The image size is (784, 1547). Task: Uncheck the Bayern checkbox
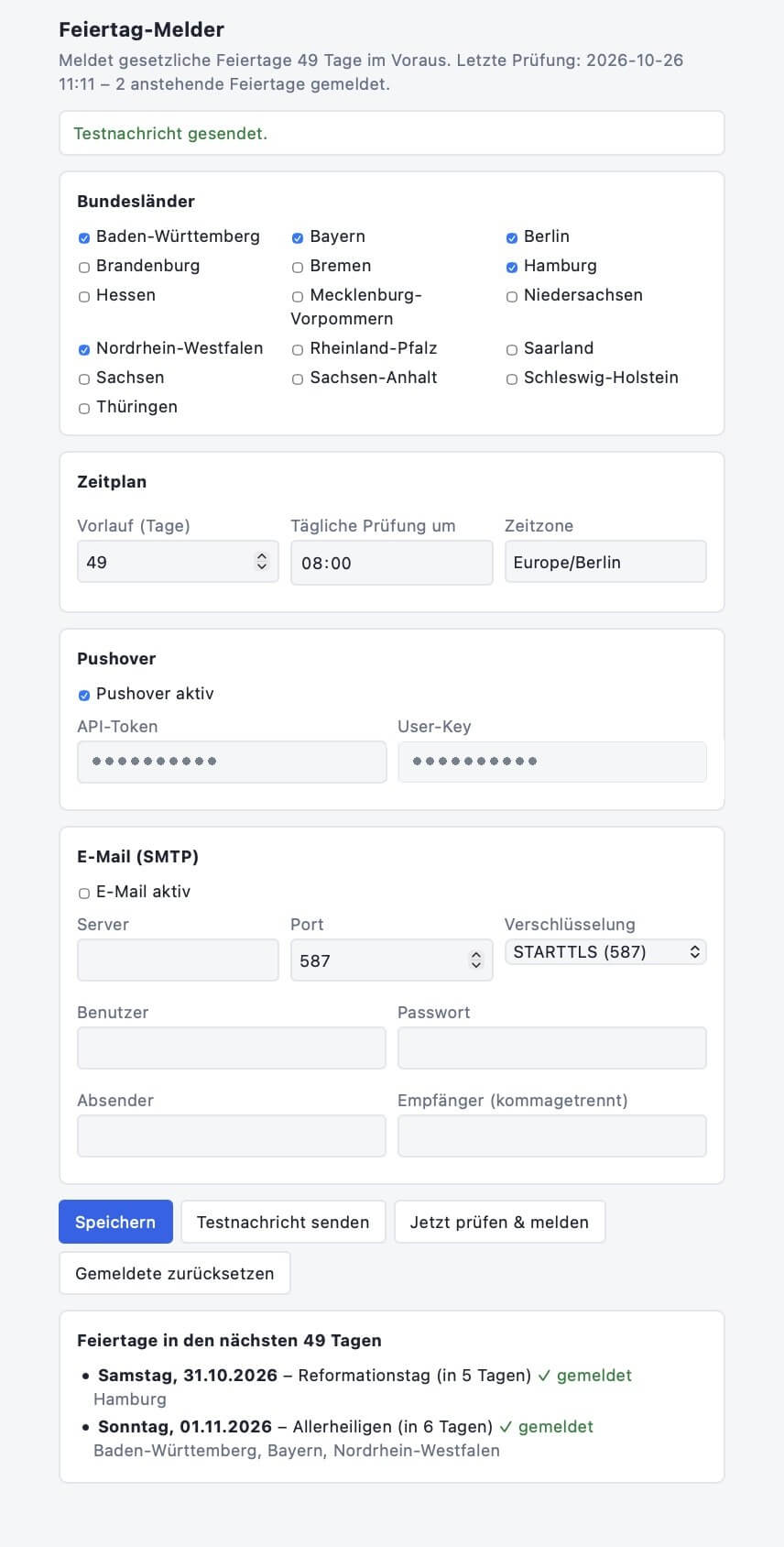click(298, 238)
